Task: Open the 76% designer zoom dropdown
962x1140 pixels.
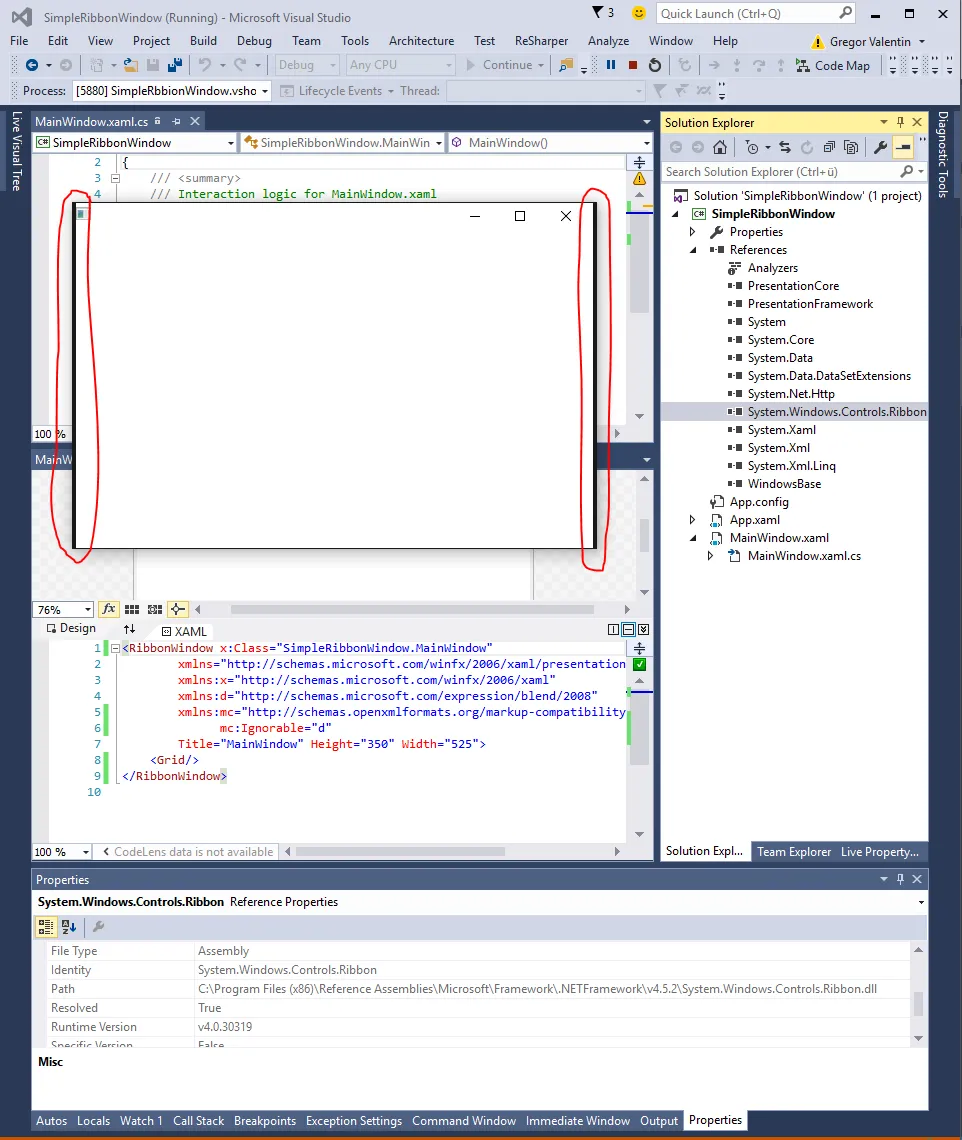Action: (63, 609)
